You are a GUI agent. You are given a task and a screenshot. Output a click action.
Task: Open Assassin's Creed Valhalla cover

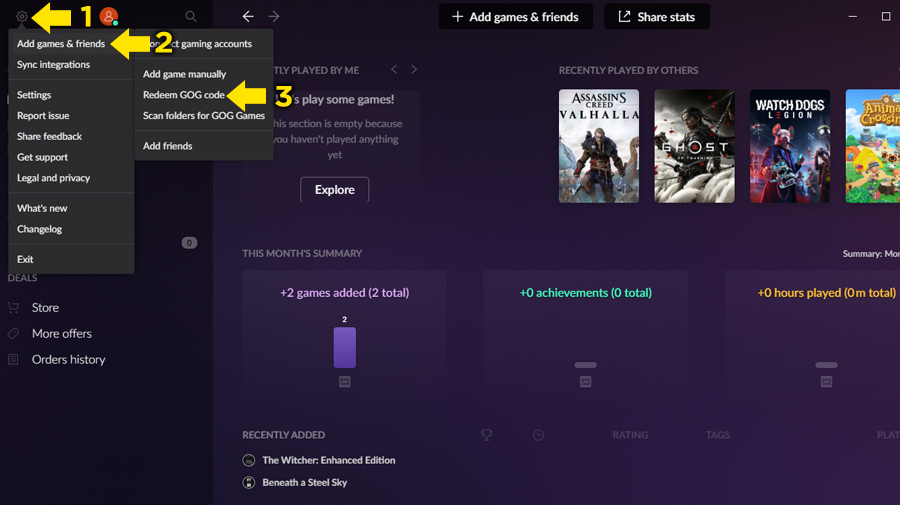(x=598, y=146)
